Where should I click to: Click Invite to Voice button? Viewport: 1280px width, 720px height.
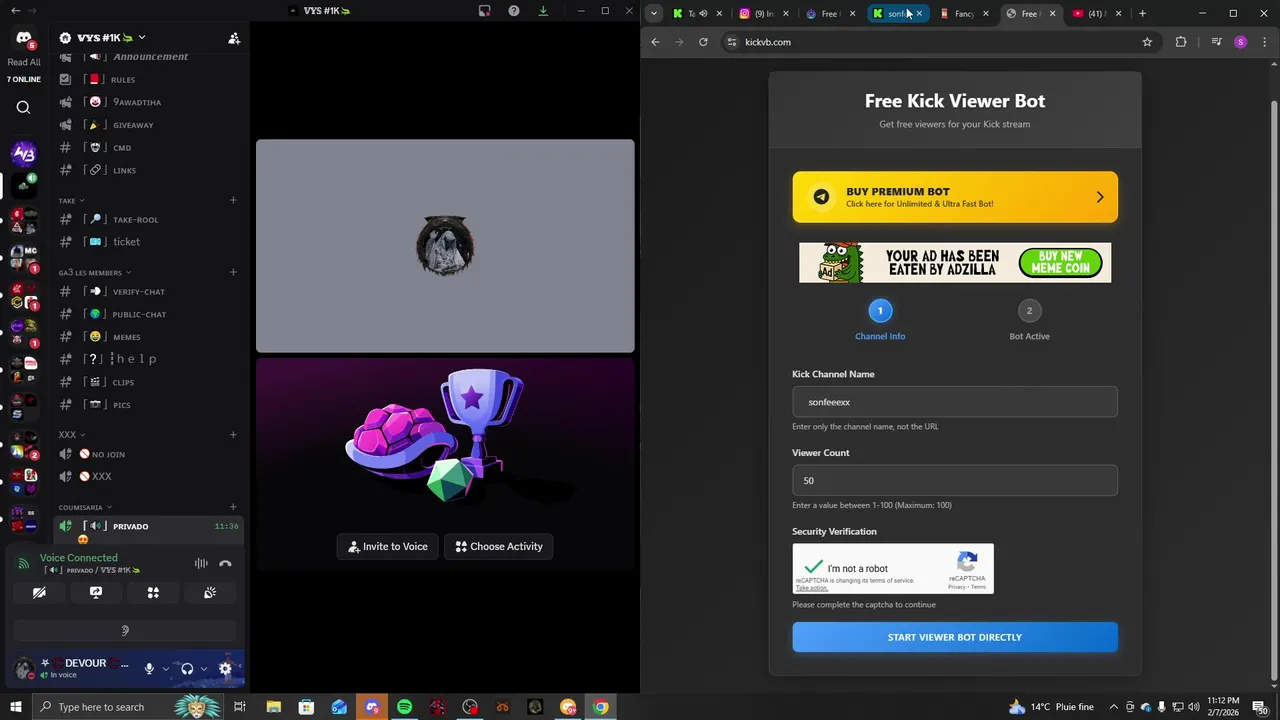[388, 546]
